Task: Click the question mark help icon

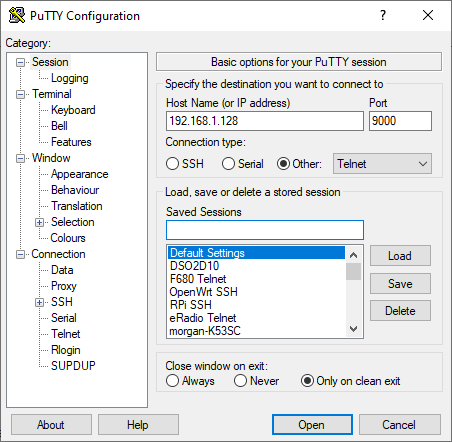Action: [383, 15]
